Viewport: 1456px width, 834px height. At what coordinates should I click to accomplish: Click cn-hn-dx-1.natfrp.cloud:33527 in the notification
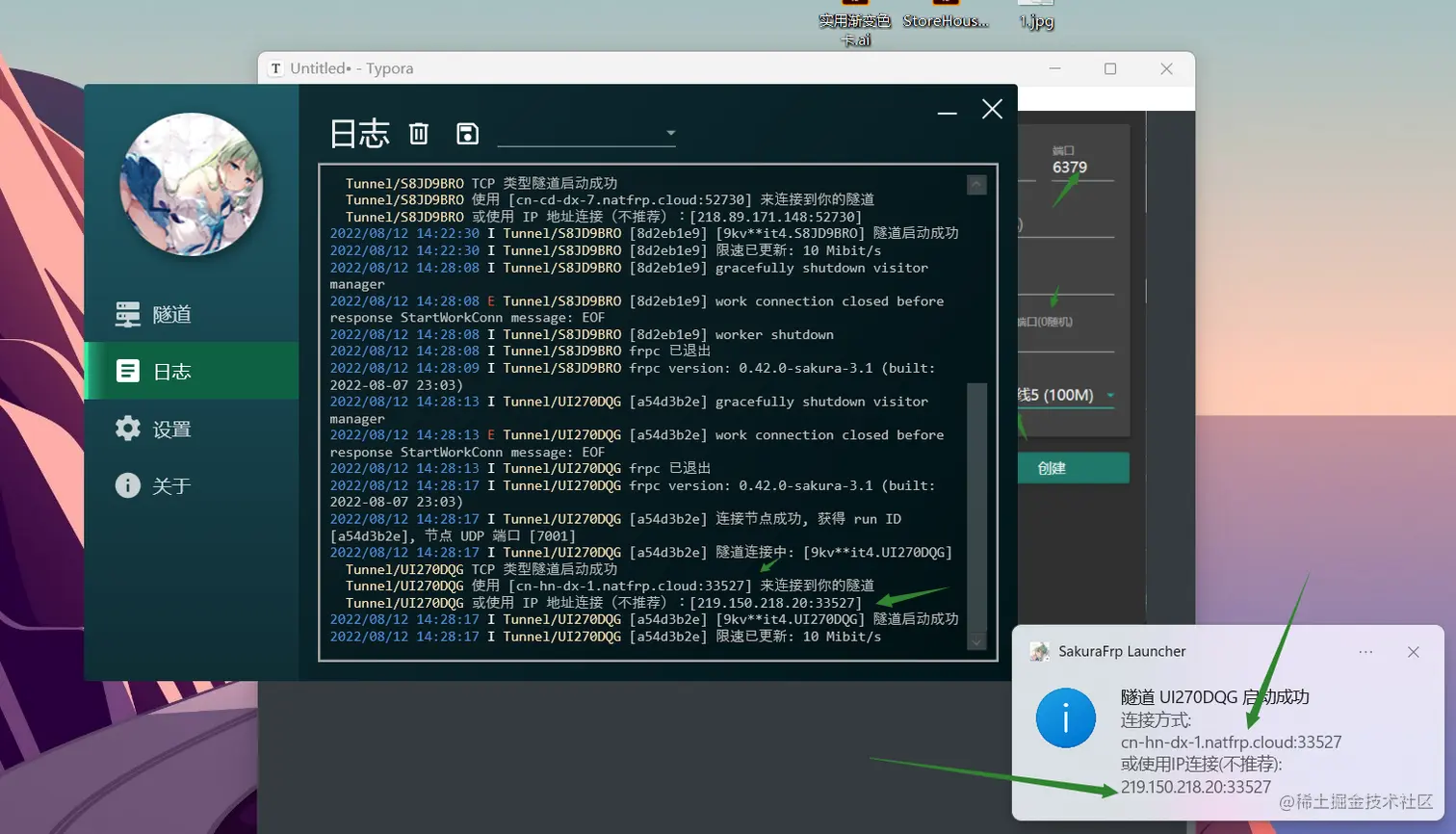[1231, 742]
